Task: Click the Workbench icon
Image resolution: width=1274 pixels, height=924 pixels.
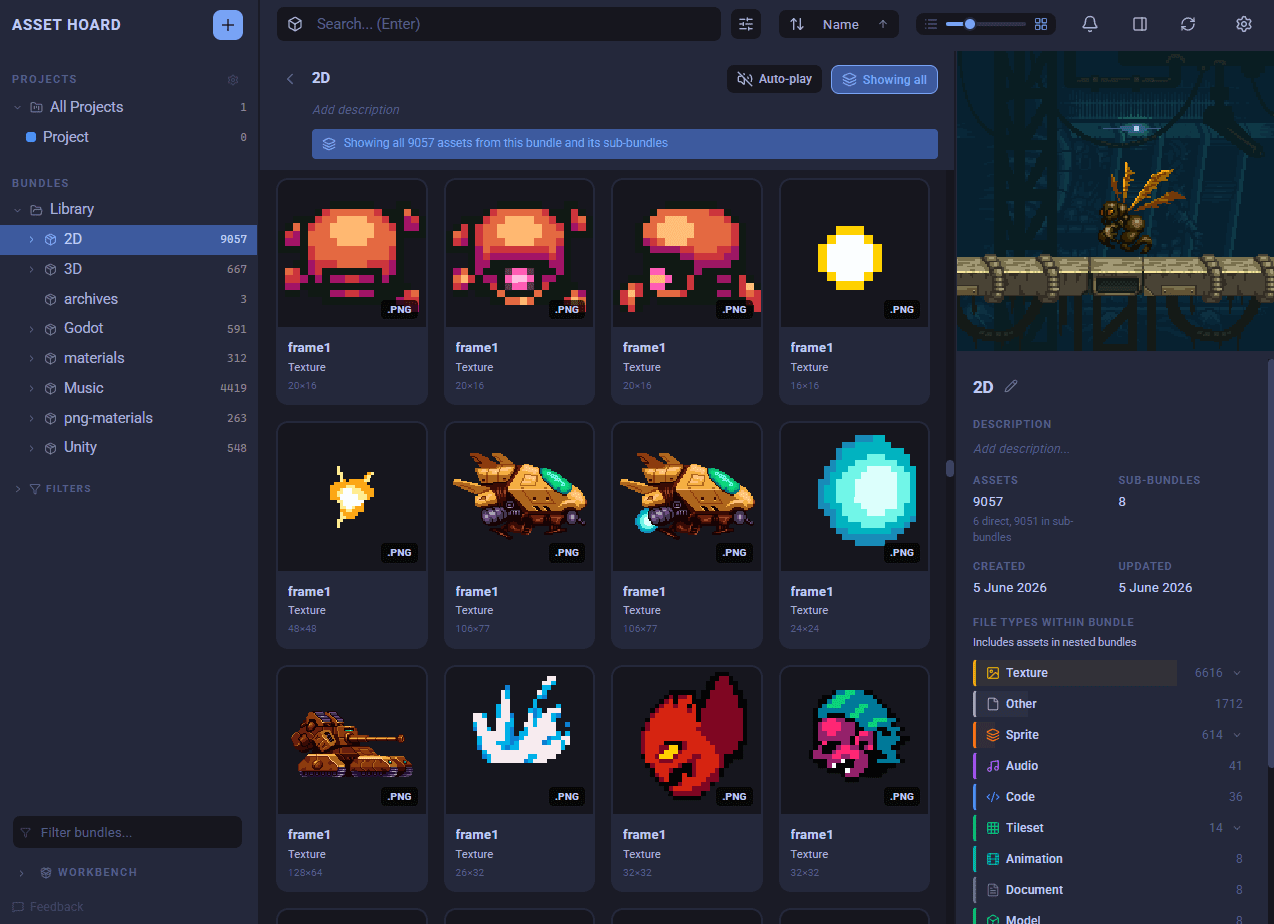Action: [x=46, y=873]
